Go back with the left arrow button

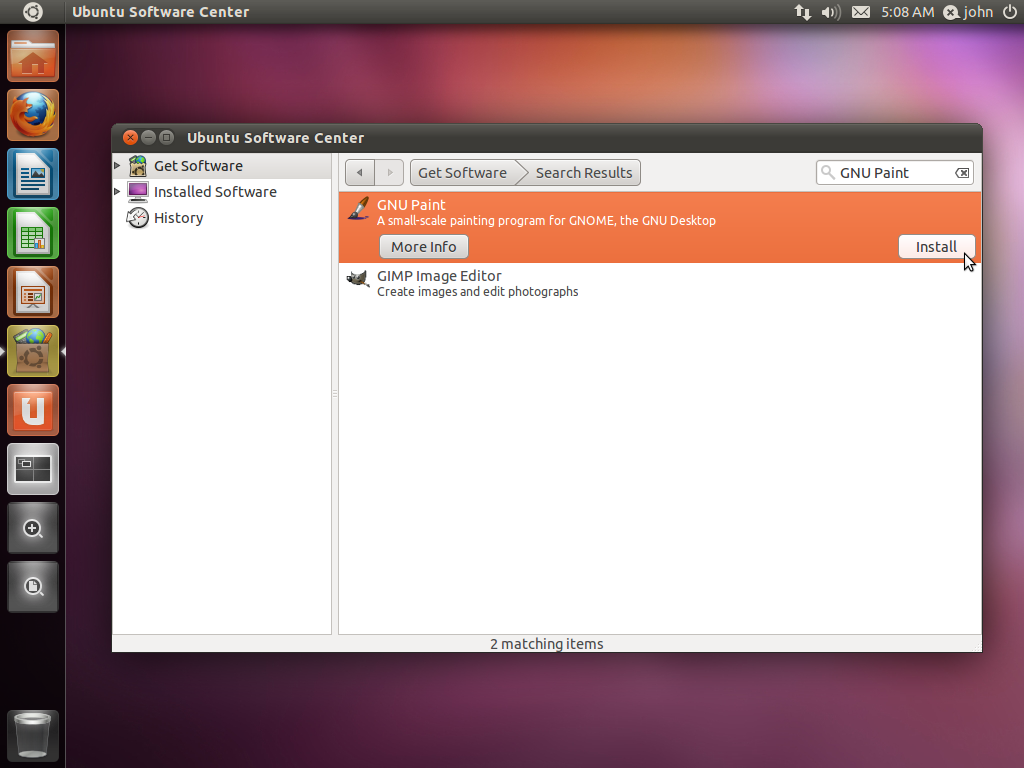click(360, 172)
